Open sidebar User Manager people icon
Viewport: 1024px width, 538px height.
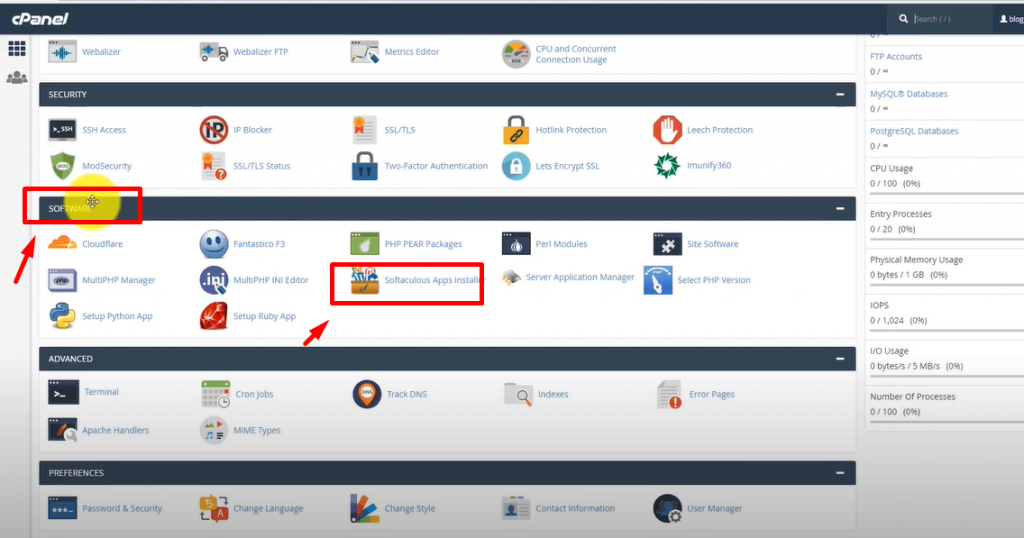click(16, 78)
